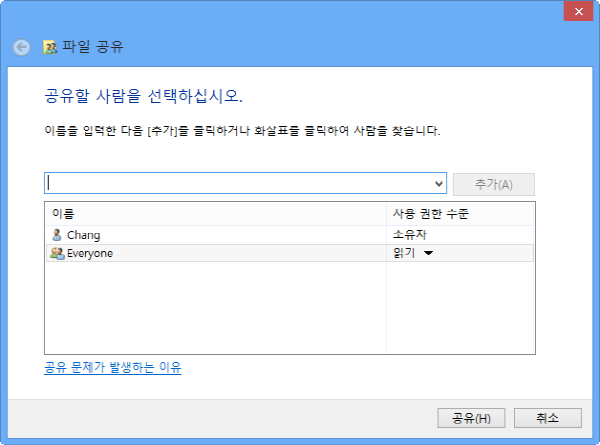600x445 pixels.
Task: Click the 소유자 permission cell for Chang
Action: [x=409, y=235]
